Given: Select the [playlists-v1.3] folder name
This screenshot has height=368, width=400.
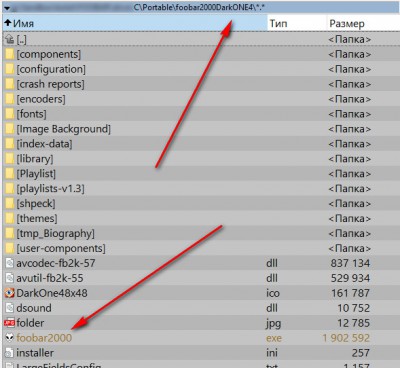Looking at the screenshot, I should (50, 189).
